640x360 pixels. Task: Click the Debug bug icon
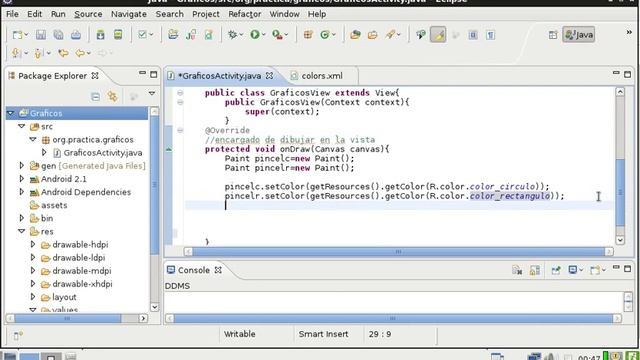pyautogui.click(x=232, y=35)
